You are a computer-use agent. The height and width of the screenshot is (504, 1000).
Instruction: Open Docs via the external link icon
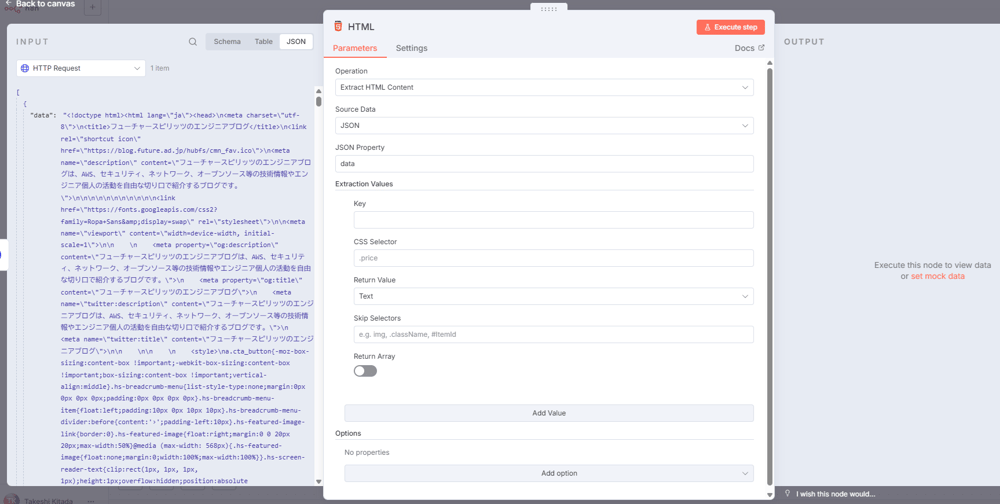[x=761, y=48]
